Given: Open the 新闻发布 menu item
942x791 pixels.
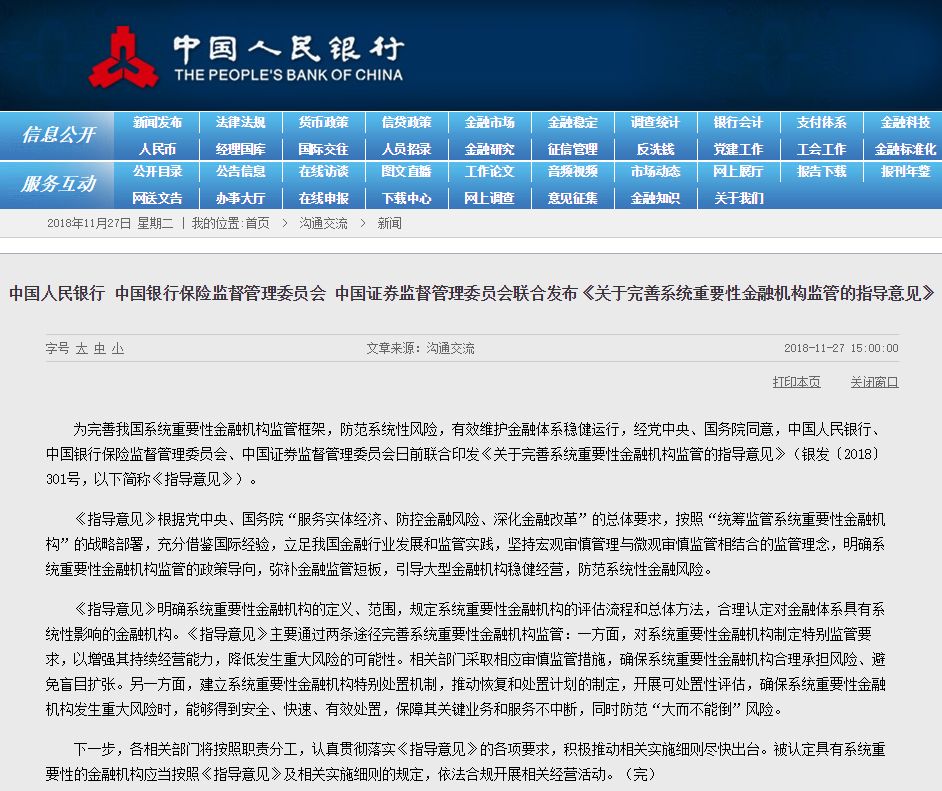Looking at the screenshot, I should 157,123.
